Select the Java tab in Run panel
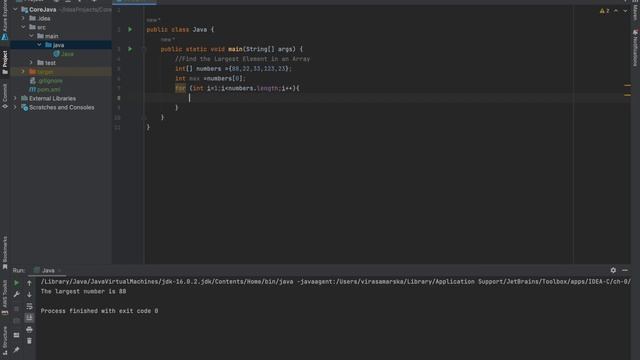The width and height of the screenshot is (640, 360). [47, 270]
